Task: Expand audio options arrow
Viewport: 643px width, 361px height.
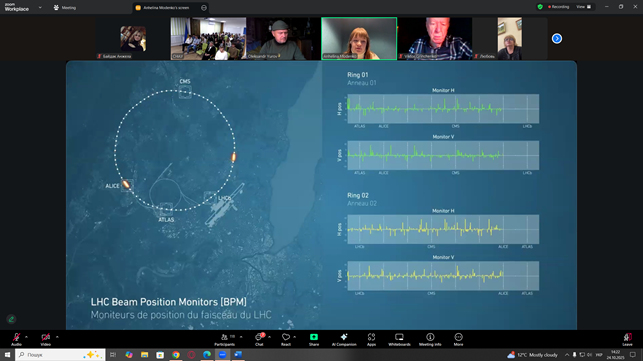Action: pos(26,337)
